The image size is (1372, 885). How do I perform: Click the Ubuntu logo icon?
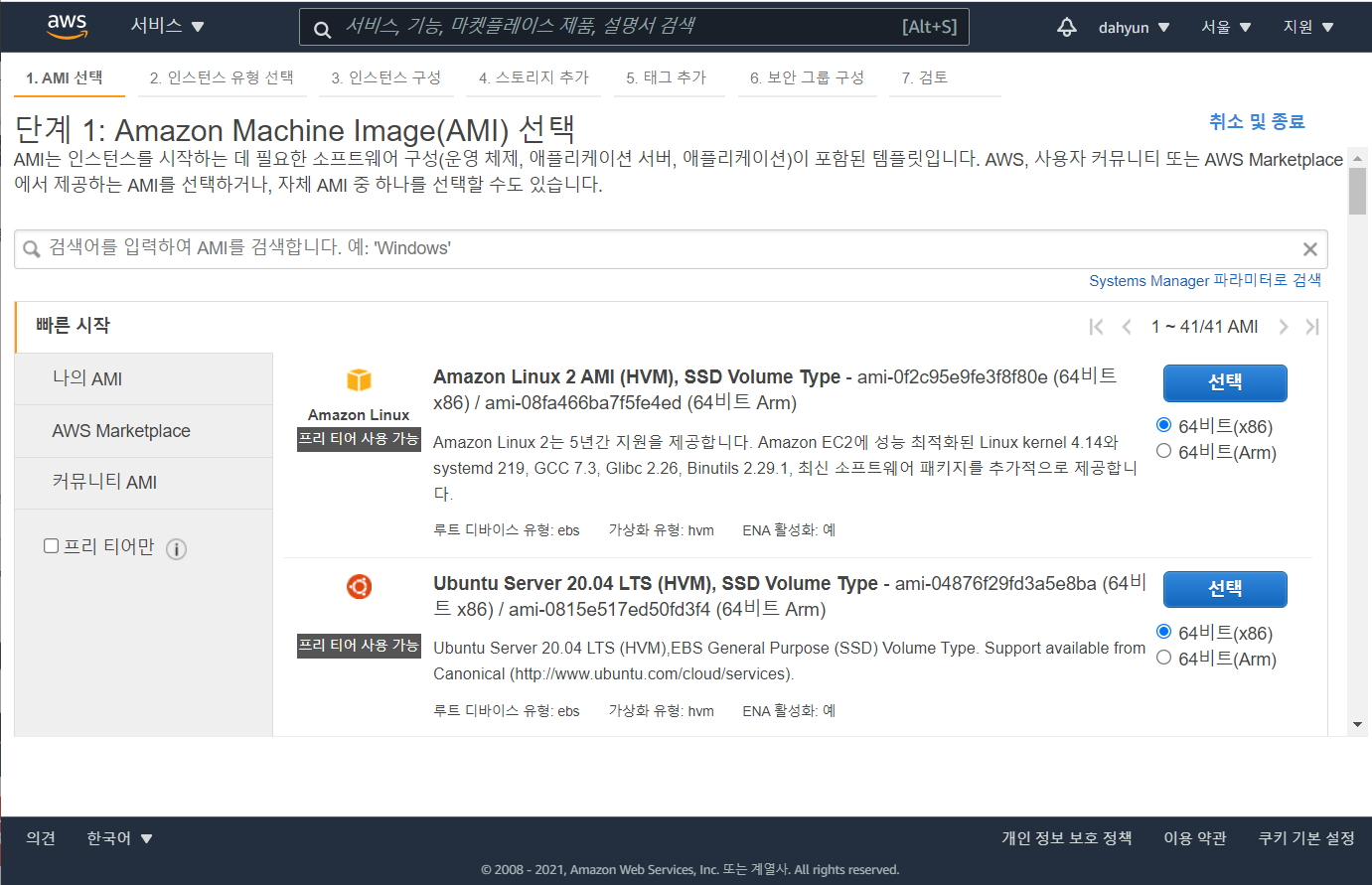pyautogui.click(x=359, y=587)
